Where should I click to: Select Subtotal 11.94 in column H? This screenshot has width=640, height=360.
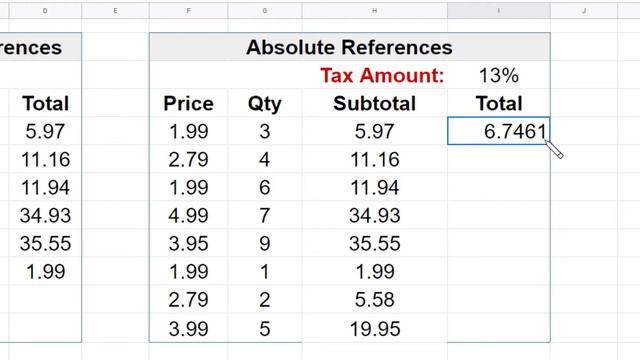[x=375, y=187]
